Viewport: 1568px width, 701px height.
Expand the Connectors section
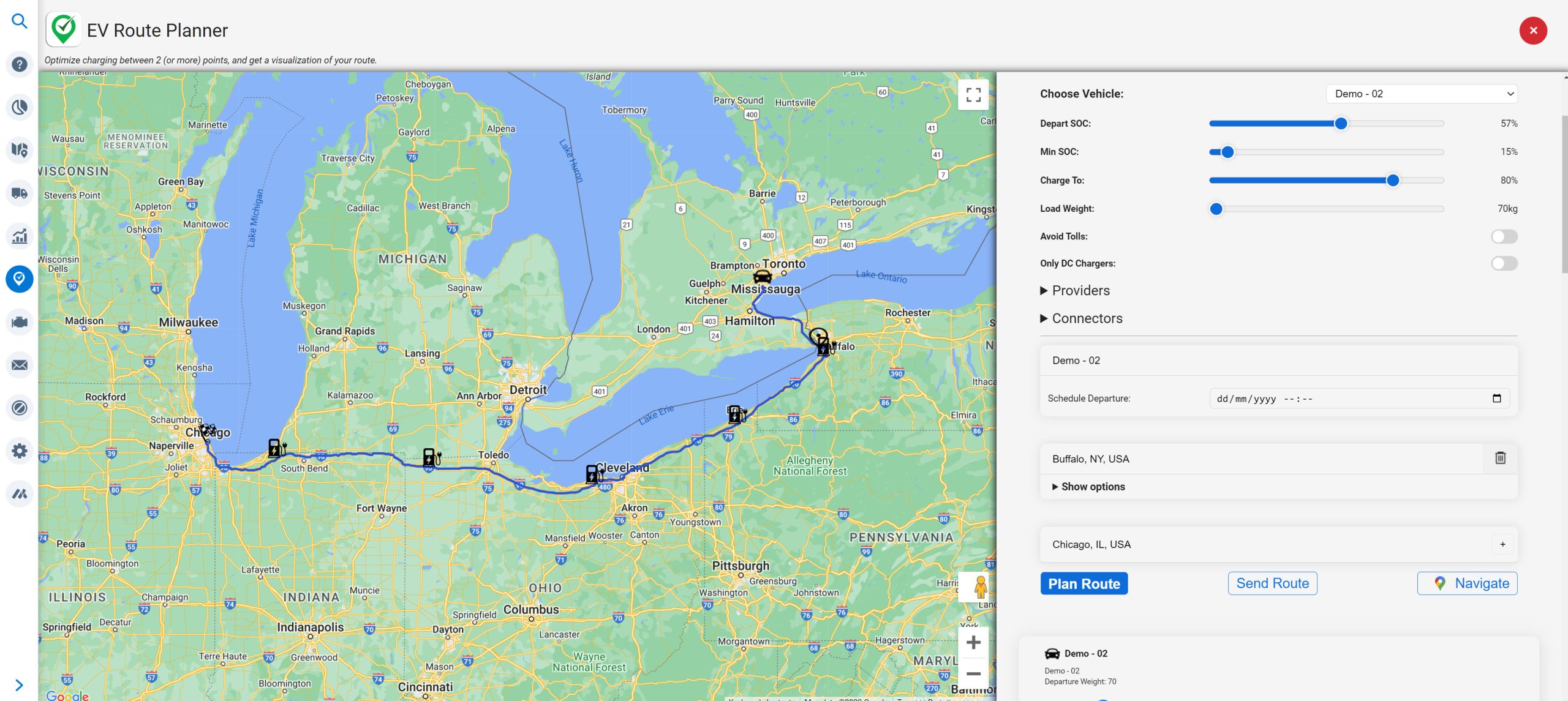(1082, 318)
